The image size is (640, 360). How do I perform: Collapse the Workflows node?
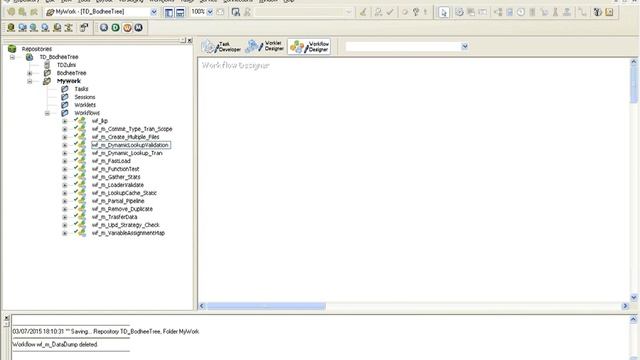coord(47,113)
